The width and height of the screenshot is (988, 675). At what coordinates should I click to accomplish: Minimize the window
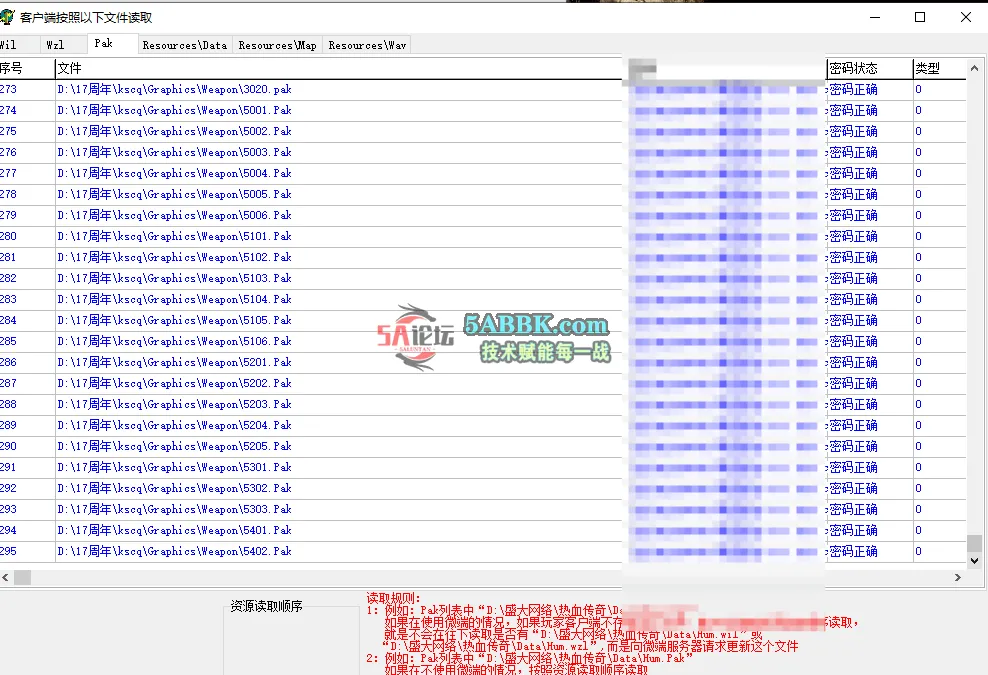[x=875, y=18]
